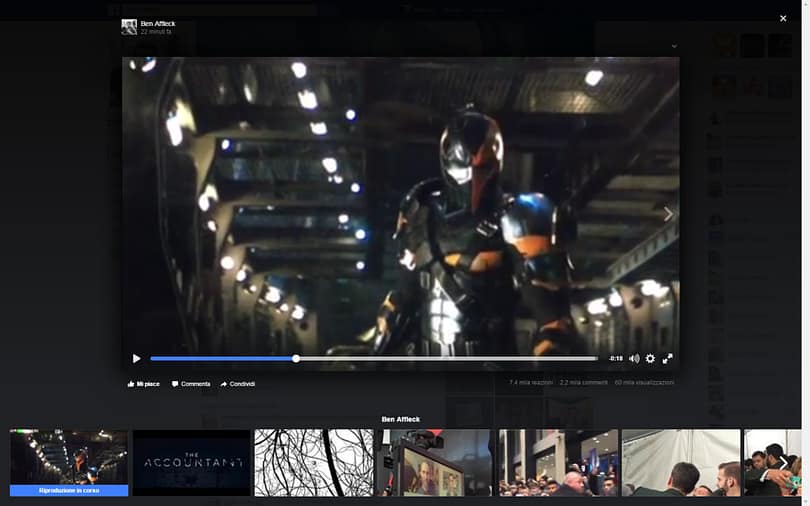The width and height of the screenshot is (810, 506).
Task: Open Ben Affleck profile name link
Action: [158, 23]
